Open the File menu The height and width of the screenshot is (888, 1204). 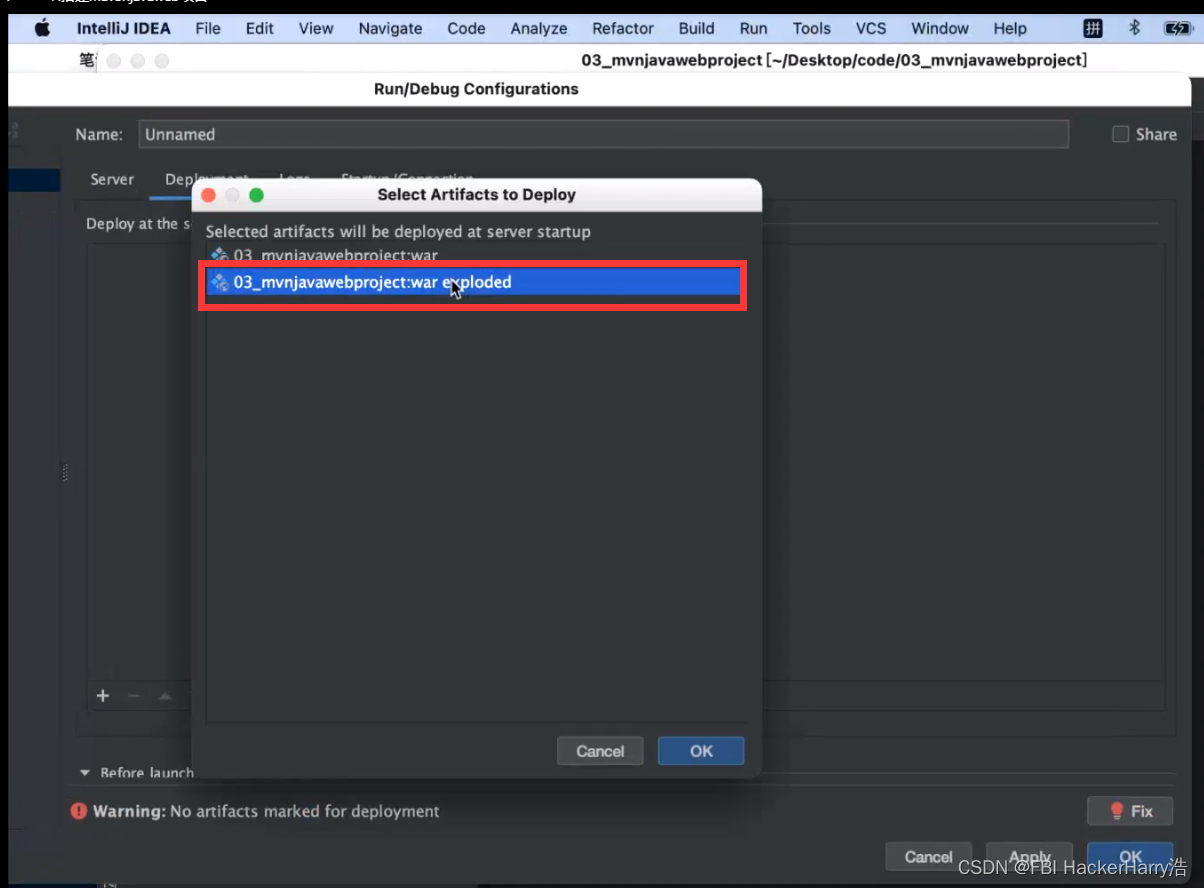click(x=208, y=28)
